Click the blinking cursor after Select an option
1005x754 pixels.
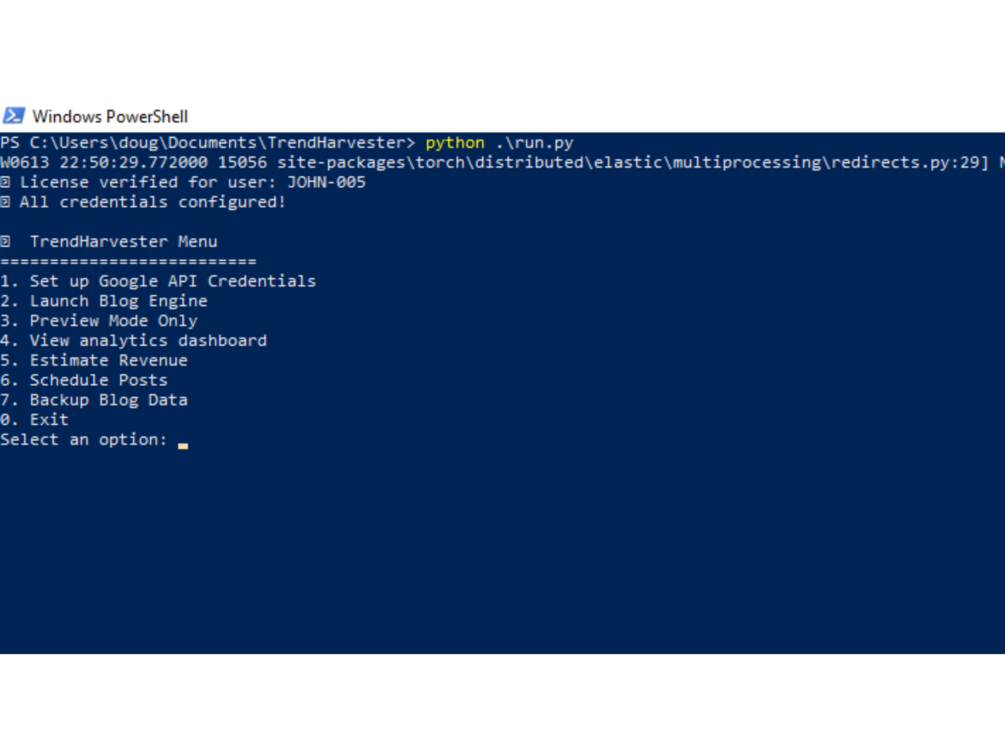point(183,446)
